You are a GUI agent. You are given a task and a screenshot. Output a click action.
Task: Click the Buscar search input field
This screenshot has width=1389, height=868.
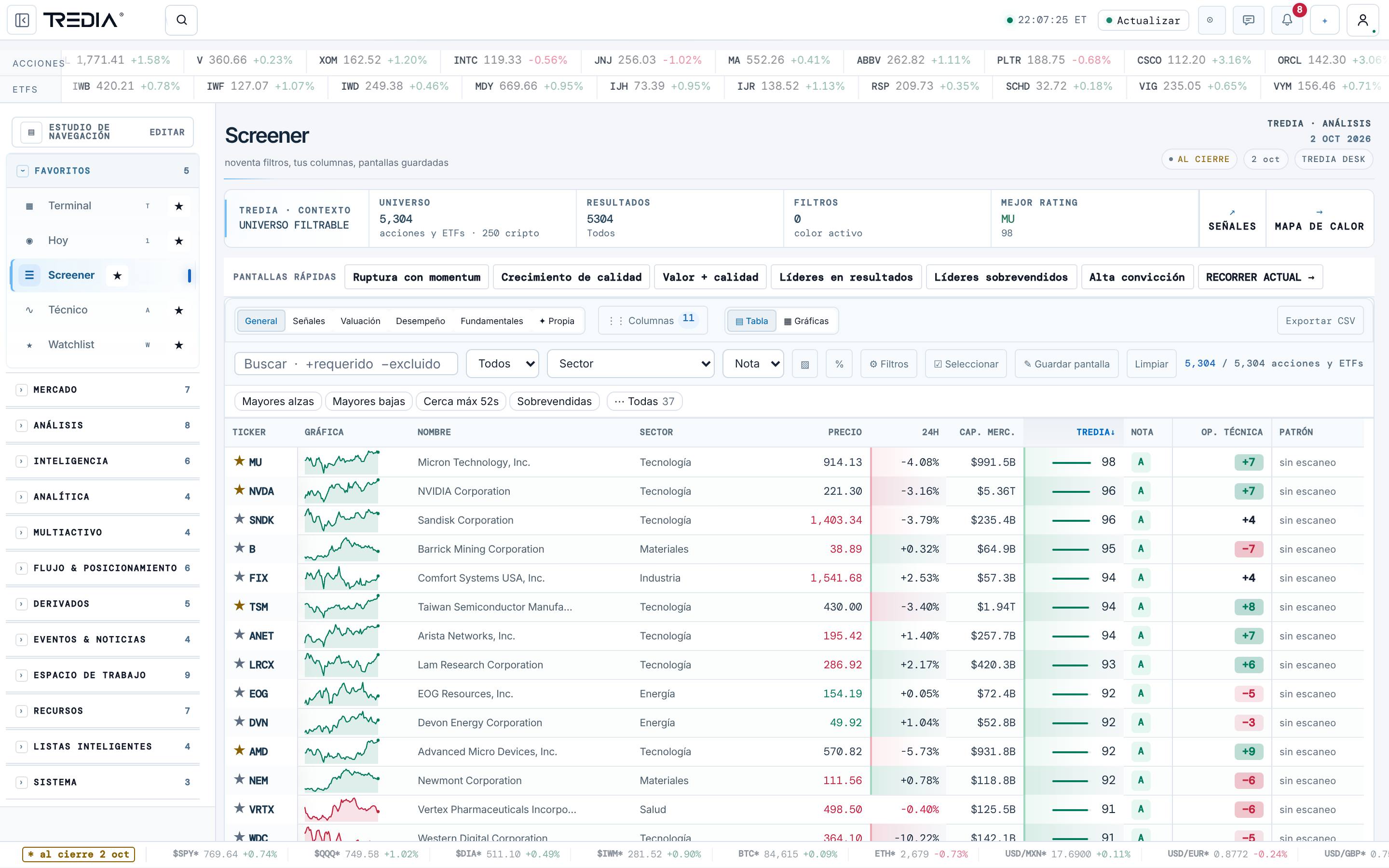pos(346,364)
